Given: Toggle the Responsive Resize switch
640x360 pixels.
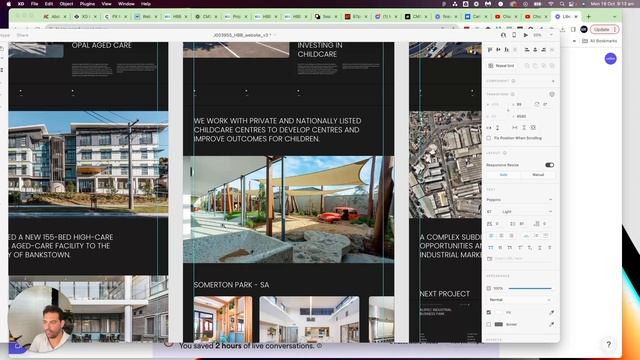Looking at the screenshot, I should point(549,165).
